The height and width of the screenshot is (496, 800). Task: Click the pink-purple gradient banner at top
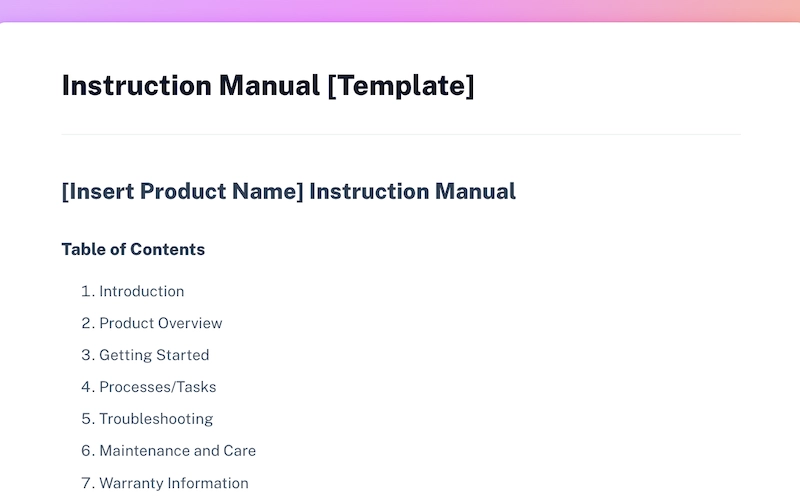pos(400,10)
